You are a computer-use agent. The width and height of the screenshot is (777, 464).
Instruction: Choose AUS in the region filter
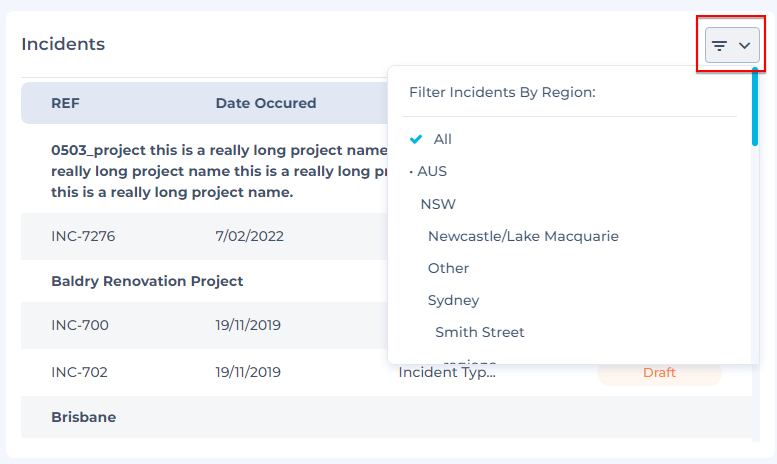pos(432,171)
